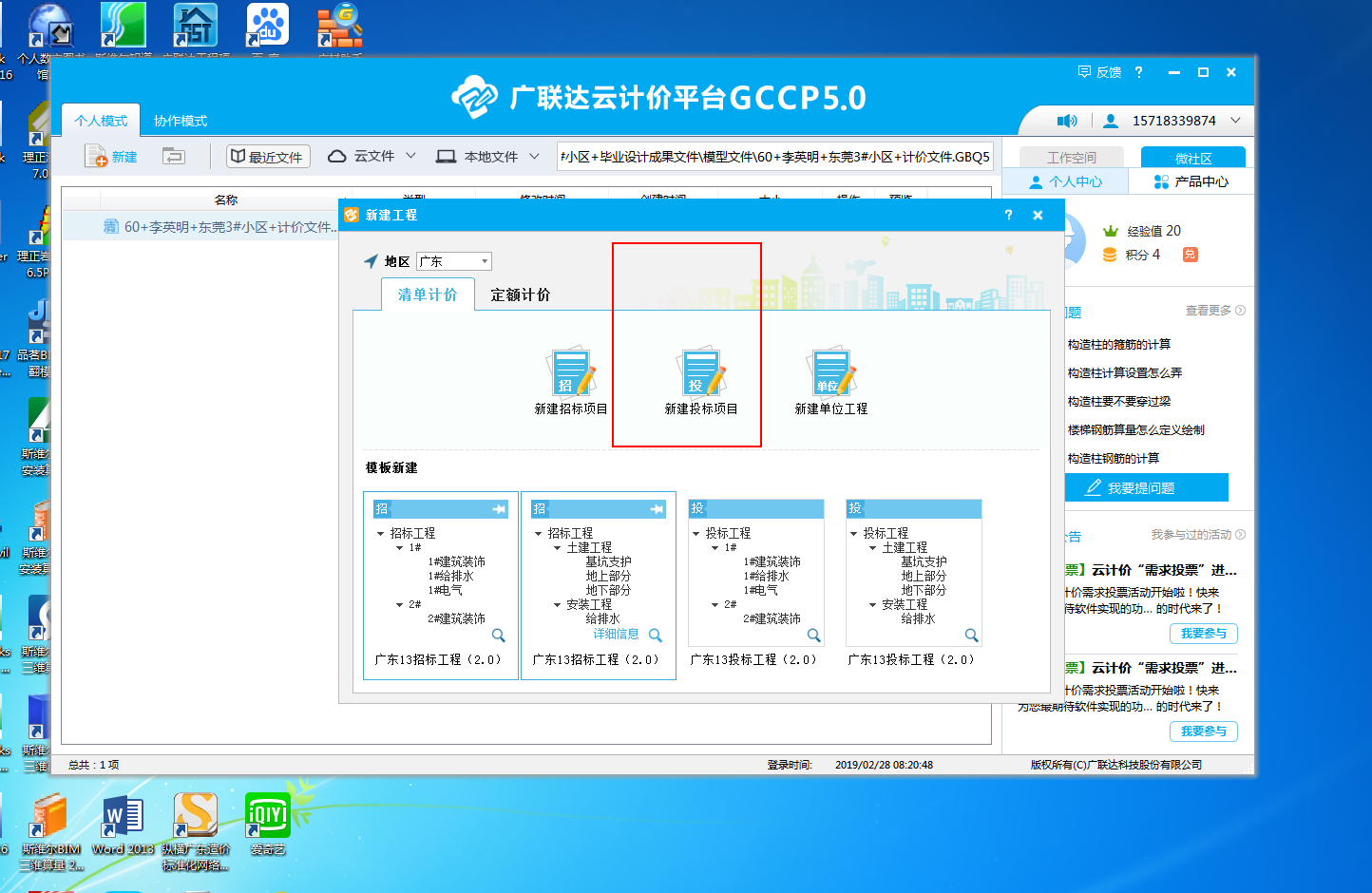
Task: Open the 纵横广东造价 desktop shortcut
Action: point(196,832)
